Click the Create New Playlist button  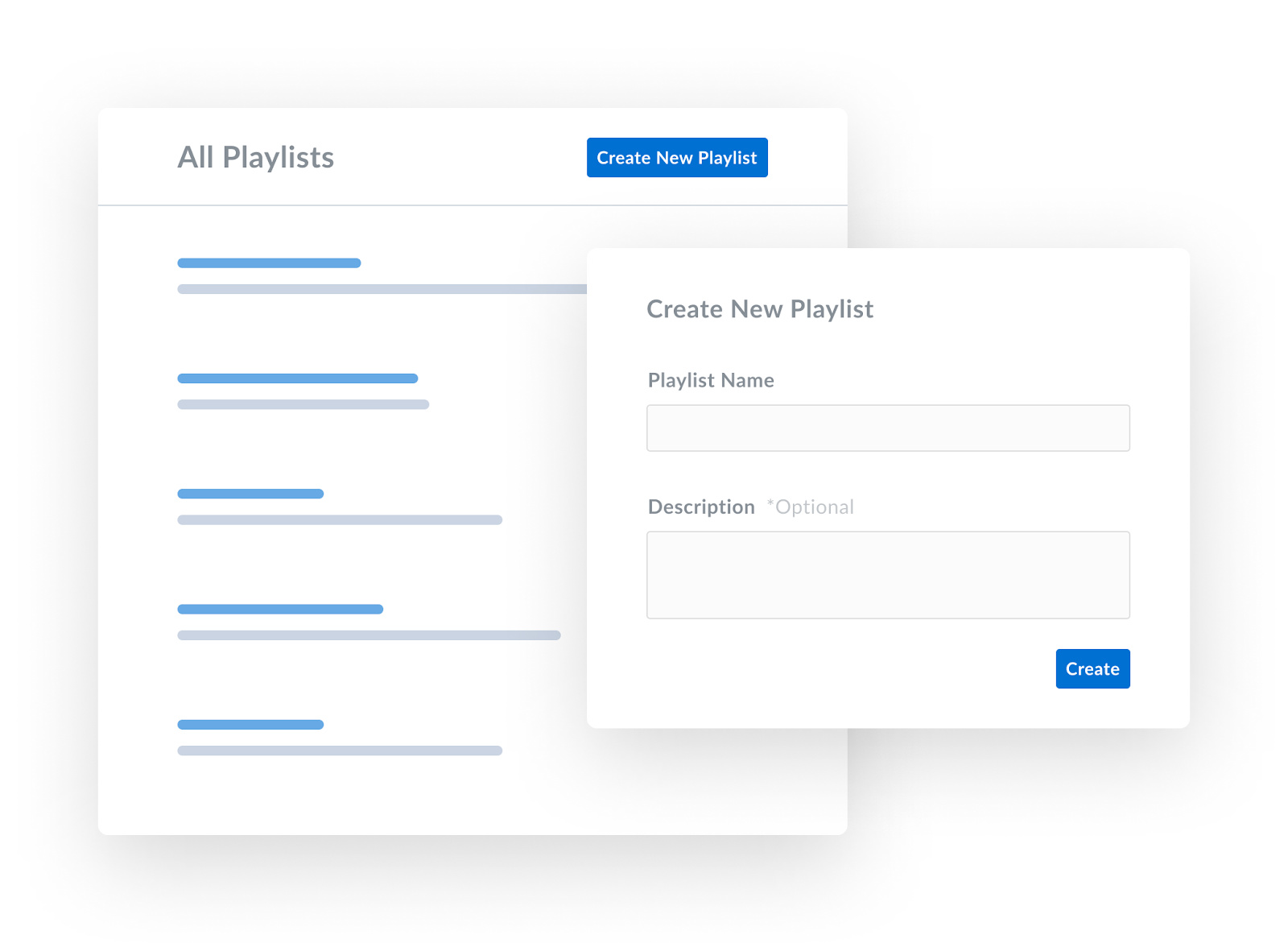tap(677, 158)
